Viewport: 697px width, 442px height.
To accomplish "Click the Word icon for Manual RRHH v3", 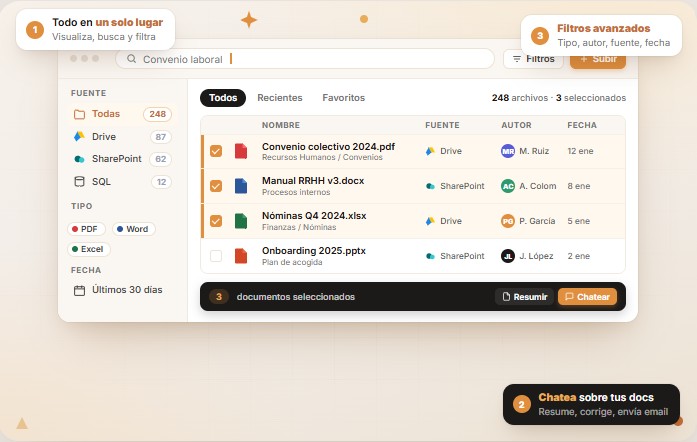I will point(241,186).
